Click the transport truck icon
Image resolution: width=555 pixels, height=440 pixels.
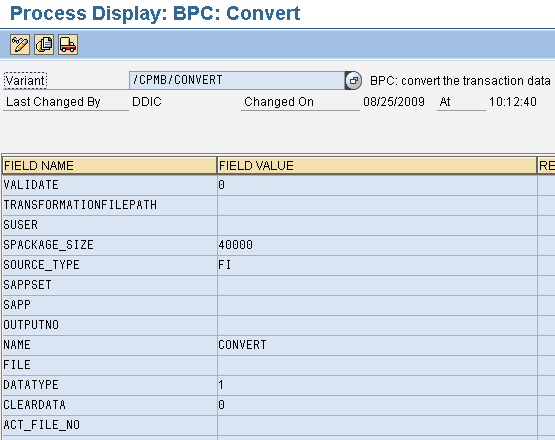click(68, 45)
